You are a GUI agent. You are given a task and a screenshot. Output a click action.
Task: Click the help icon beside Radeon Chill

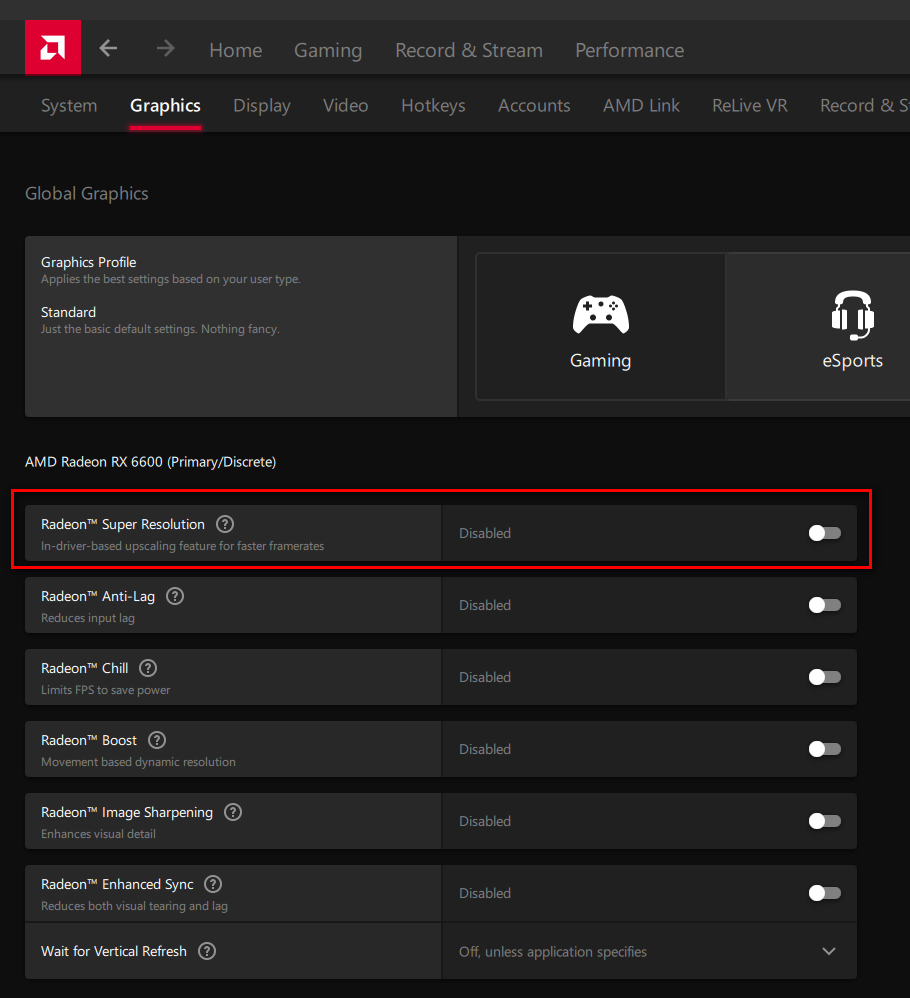coord(149,668)
